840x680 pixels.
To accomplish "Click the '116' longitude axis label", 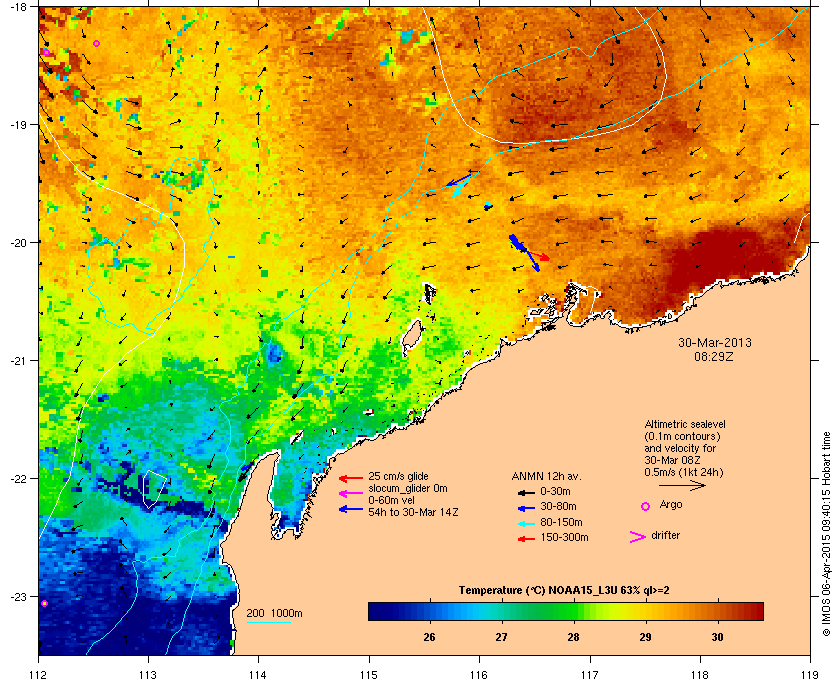I will [x=479, y=674].
